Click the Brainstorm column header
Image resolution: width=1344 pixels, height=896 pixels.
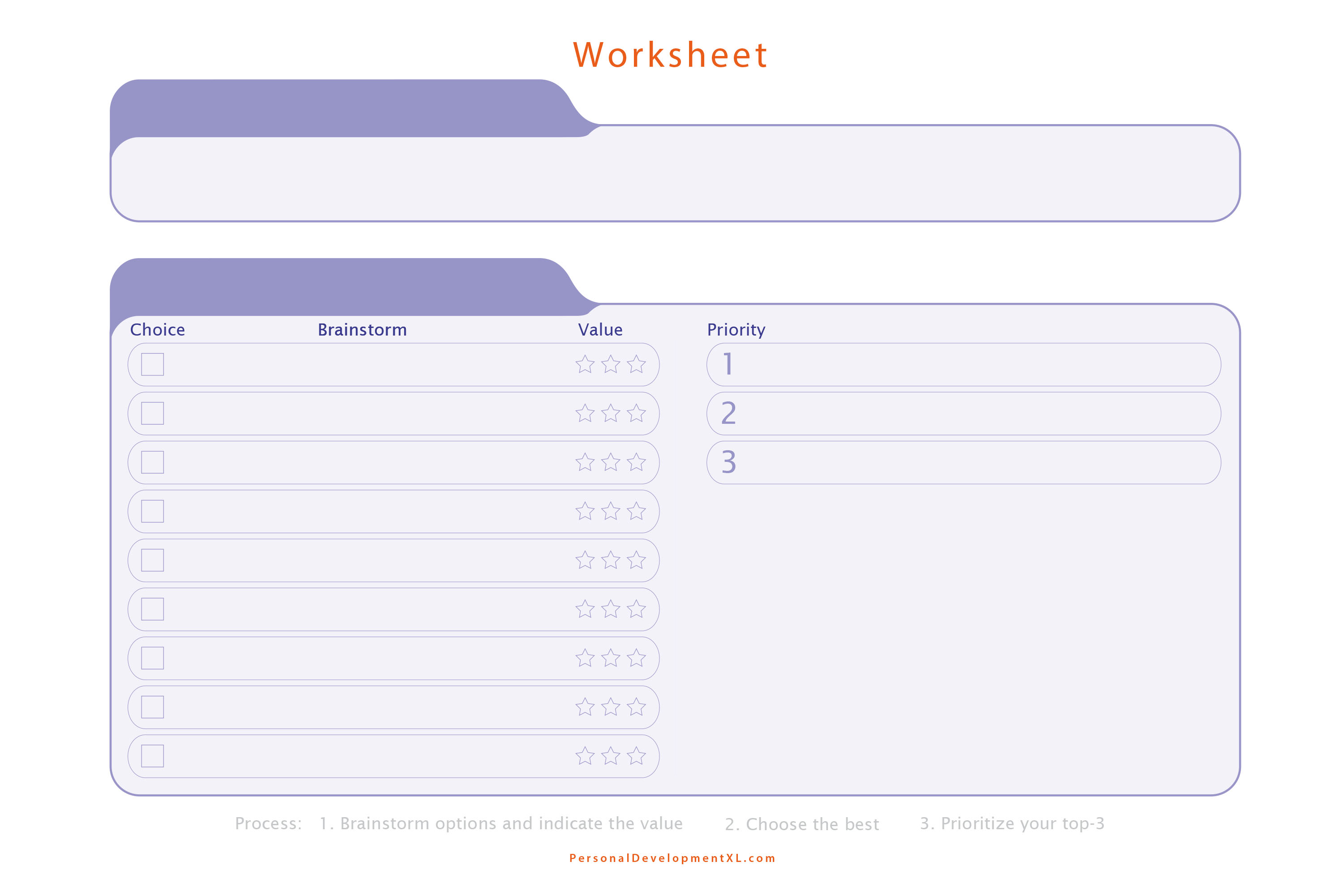tap(362, 330)
